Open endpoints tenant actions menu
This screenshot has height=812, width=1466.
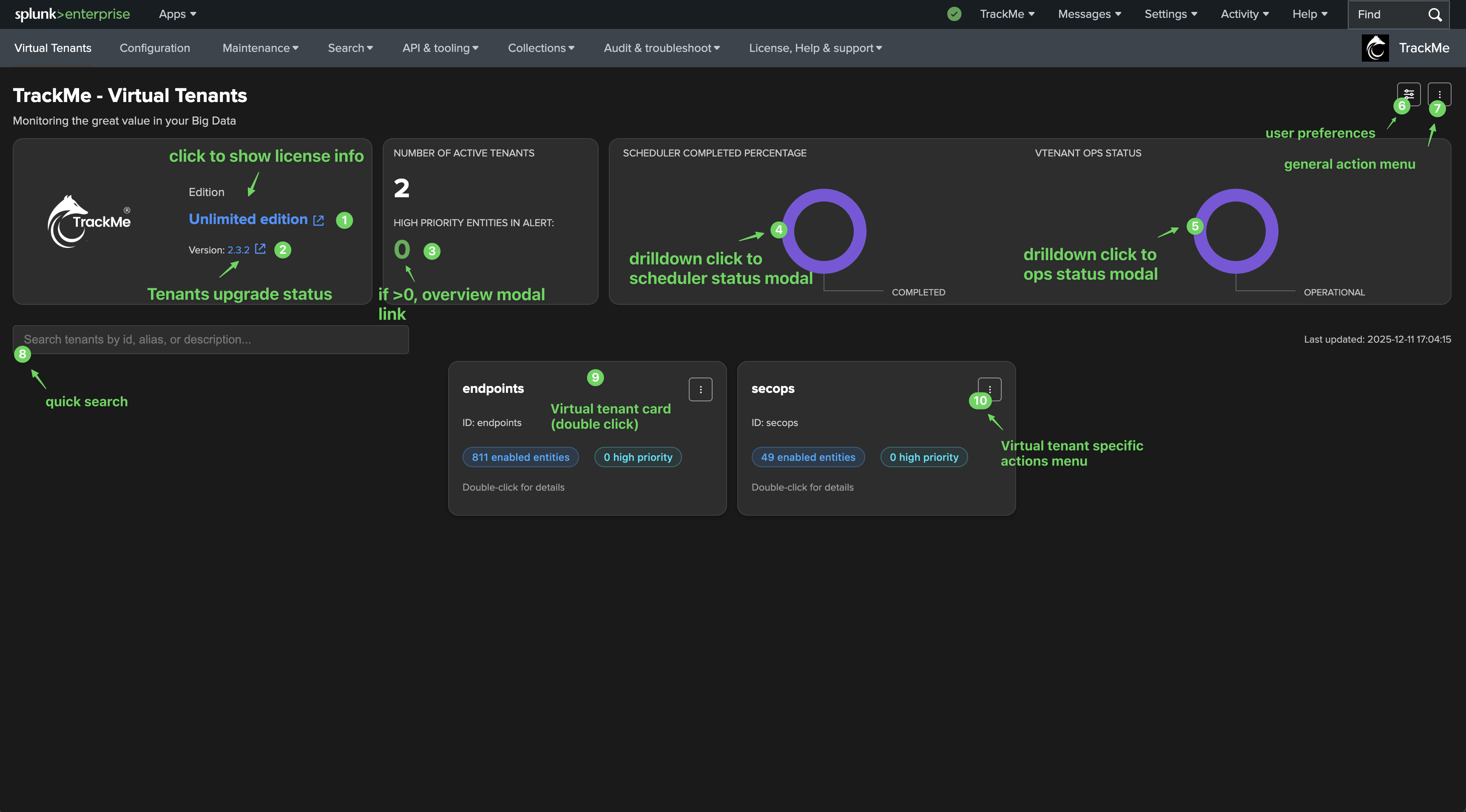click(x=700, y=390)
